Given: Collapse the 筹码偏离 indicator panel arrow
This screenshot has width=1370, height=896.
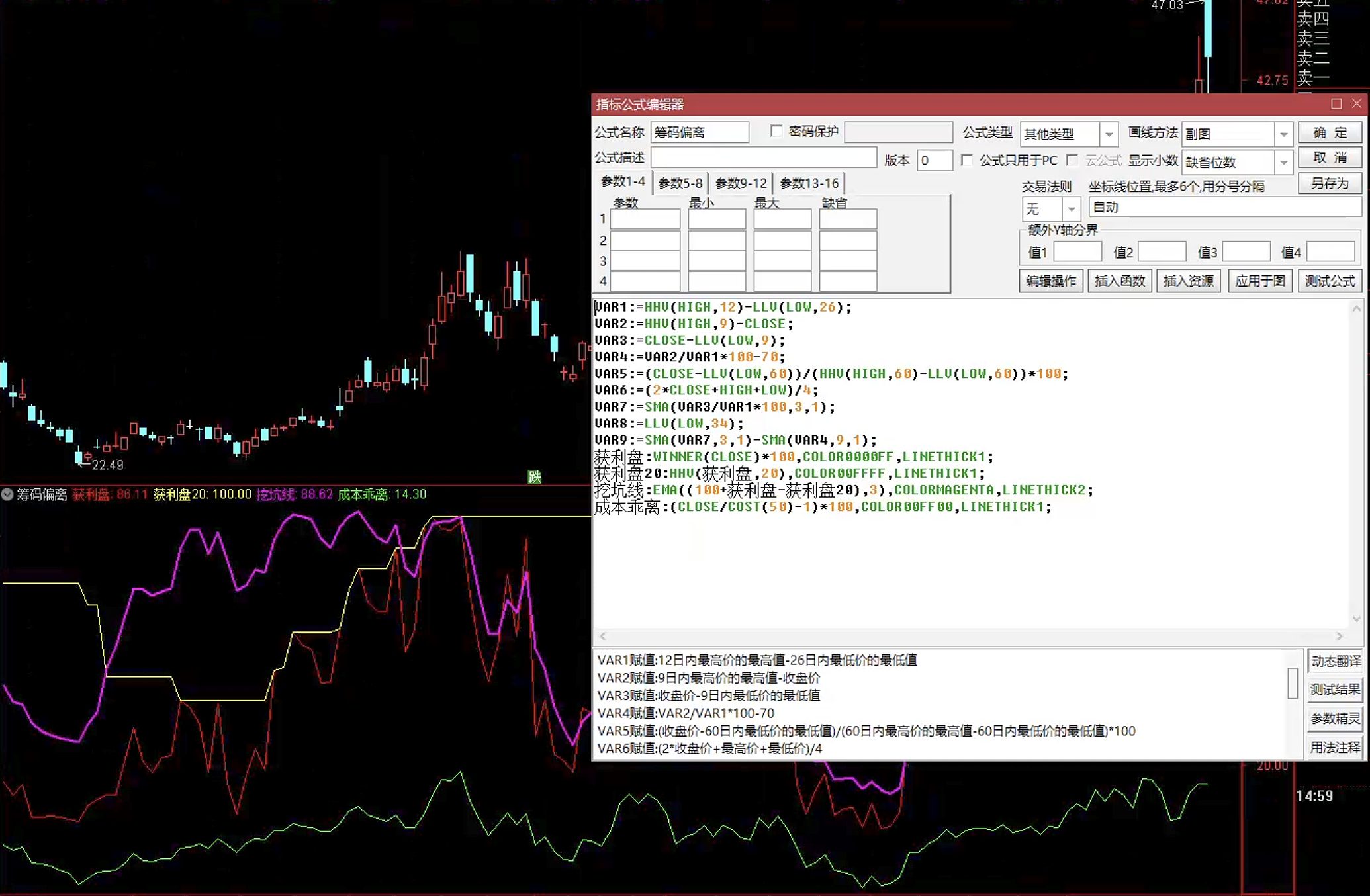Looking at the screenshot, I should click(x=7, y=494).
